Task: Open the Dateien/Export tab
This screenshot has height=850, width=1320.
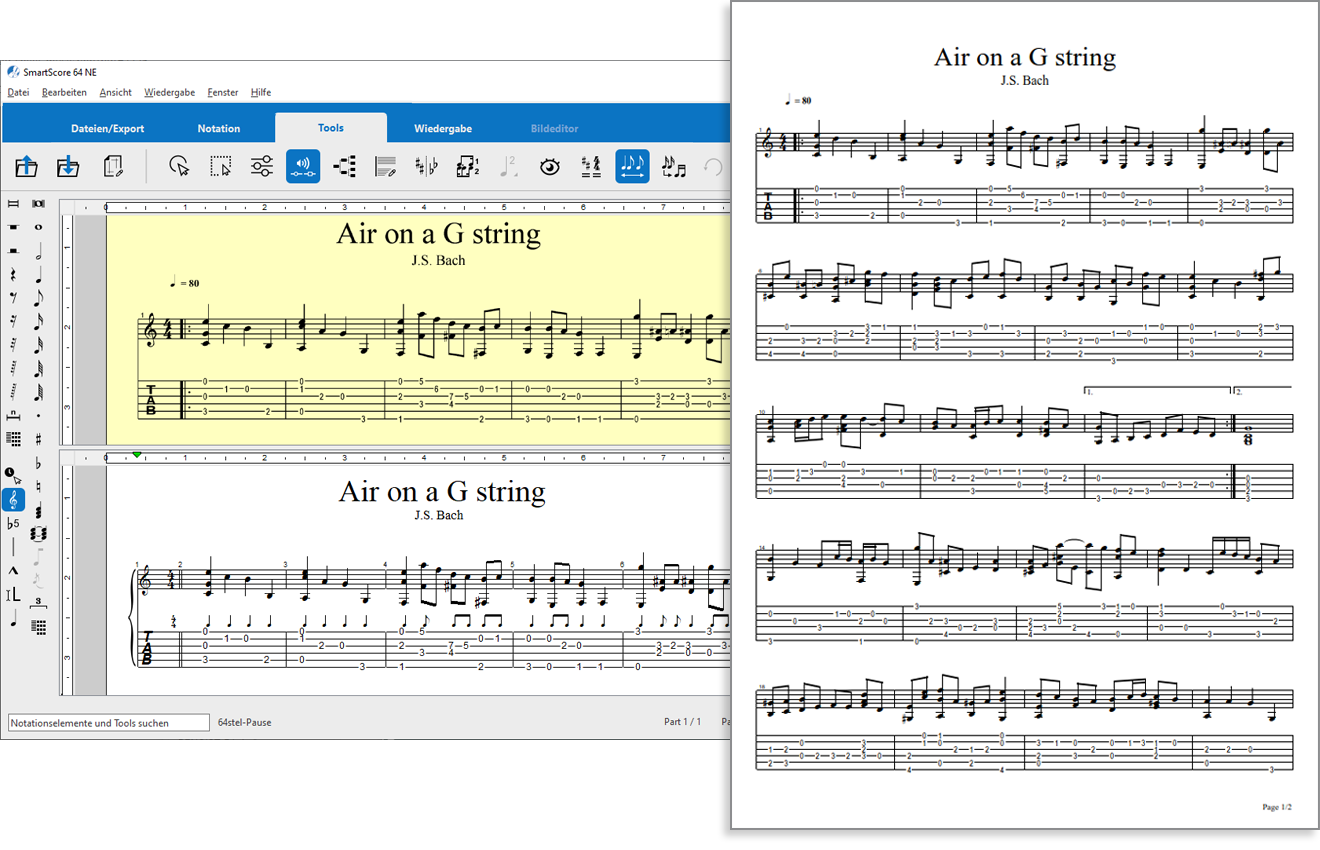Action: pyautogui.click(x=107, y=128)
